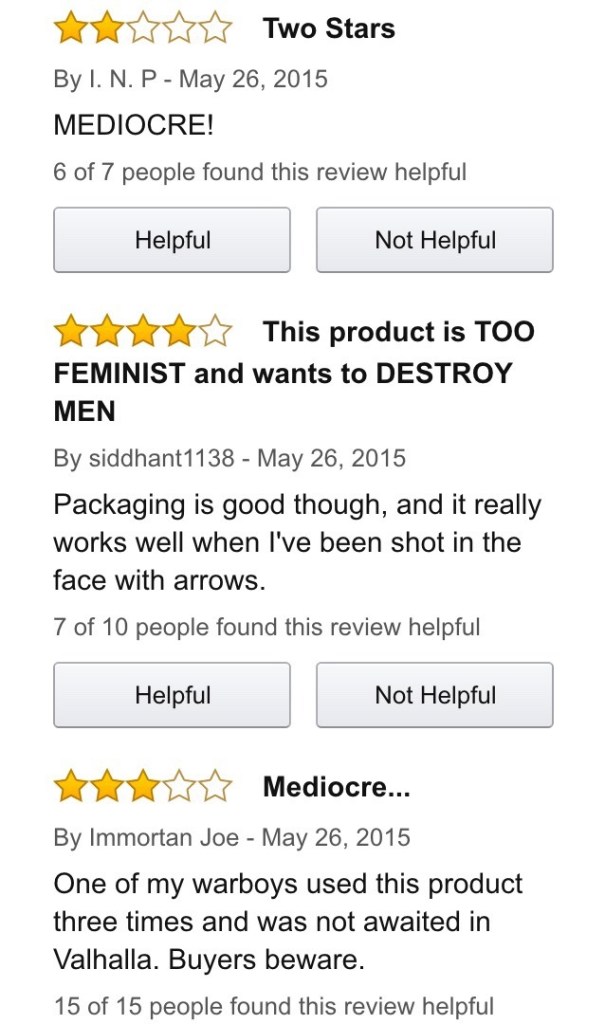Tap the "15 of 15 people" helpful count

coord(273,1006)
